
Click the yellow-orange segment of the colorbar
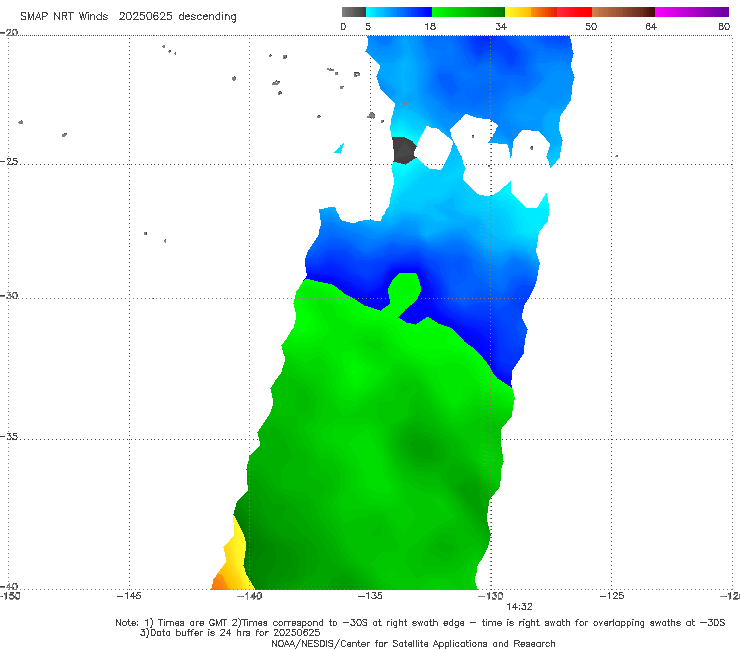(x=530, y=12)
